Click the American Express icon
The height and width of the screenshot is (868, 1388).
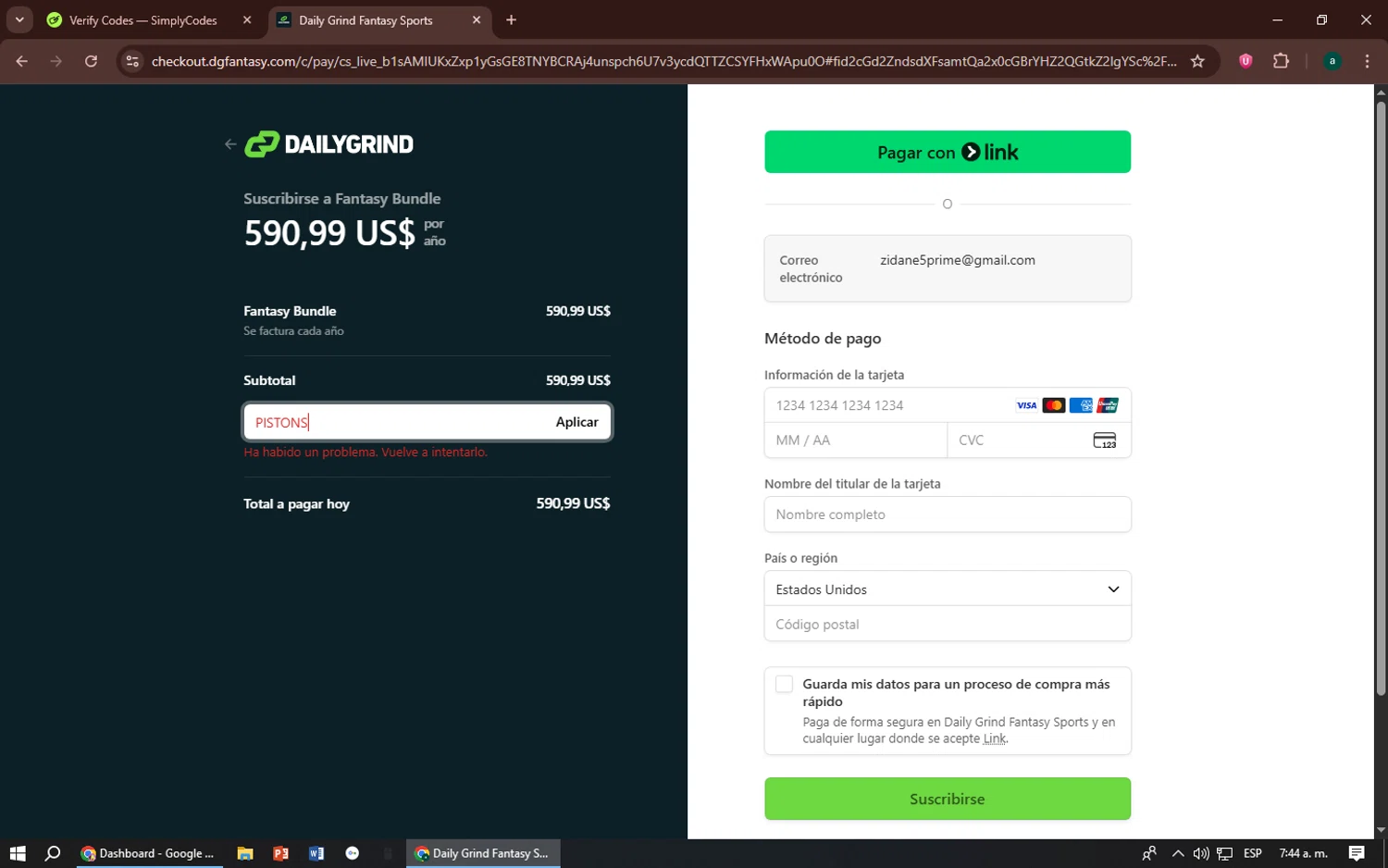1081,405
